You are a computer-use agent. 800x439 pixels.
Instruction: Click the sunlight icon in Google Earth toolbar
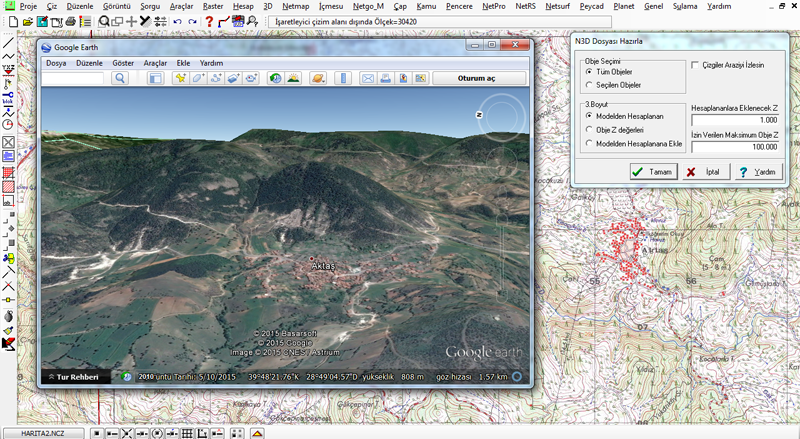(x=293, y=78)
